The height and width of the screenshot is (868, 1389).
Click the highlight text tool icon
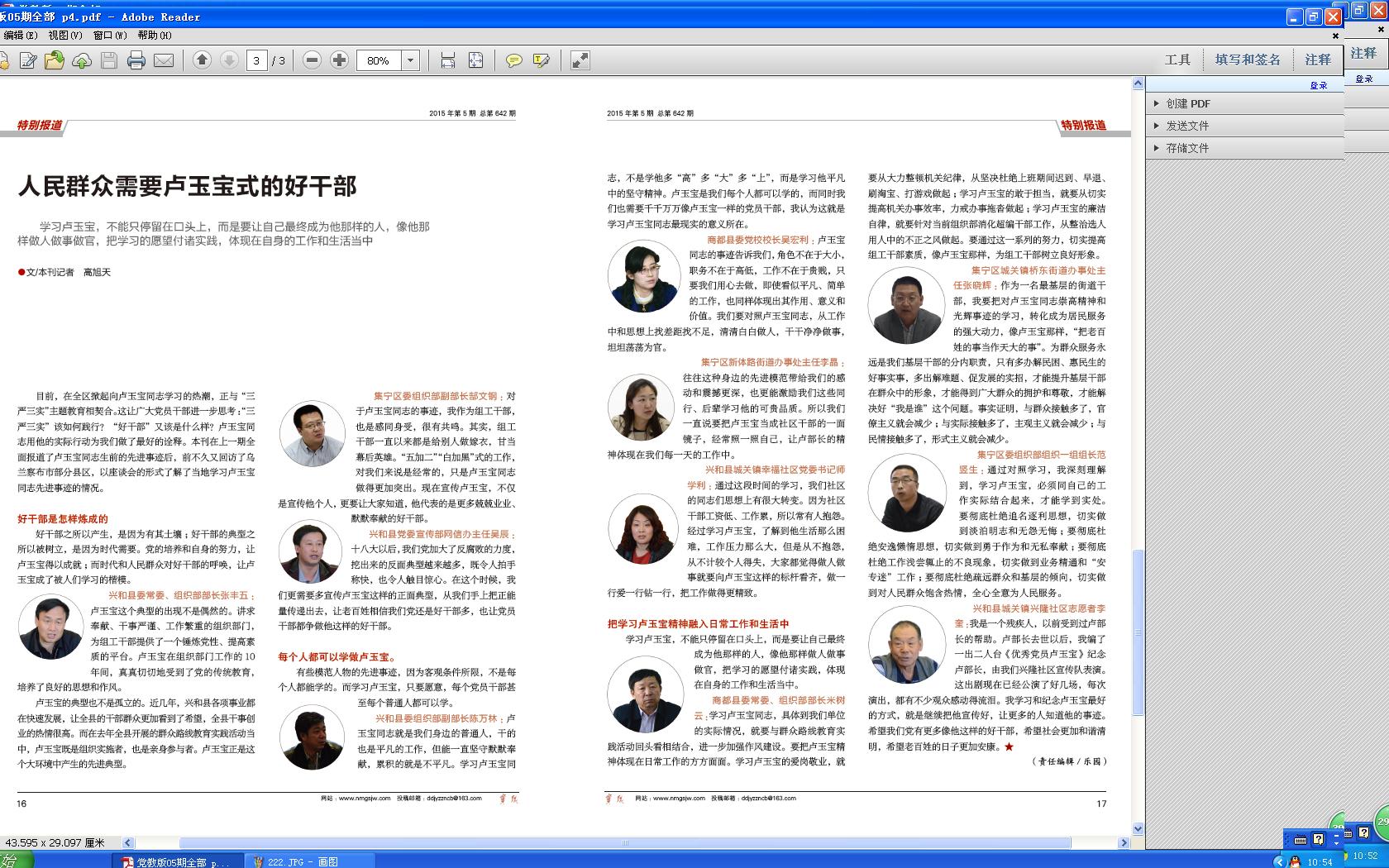[542, 60]
